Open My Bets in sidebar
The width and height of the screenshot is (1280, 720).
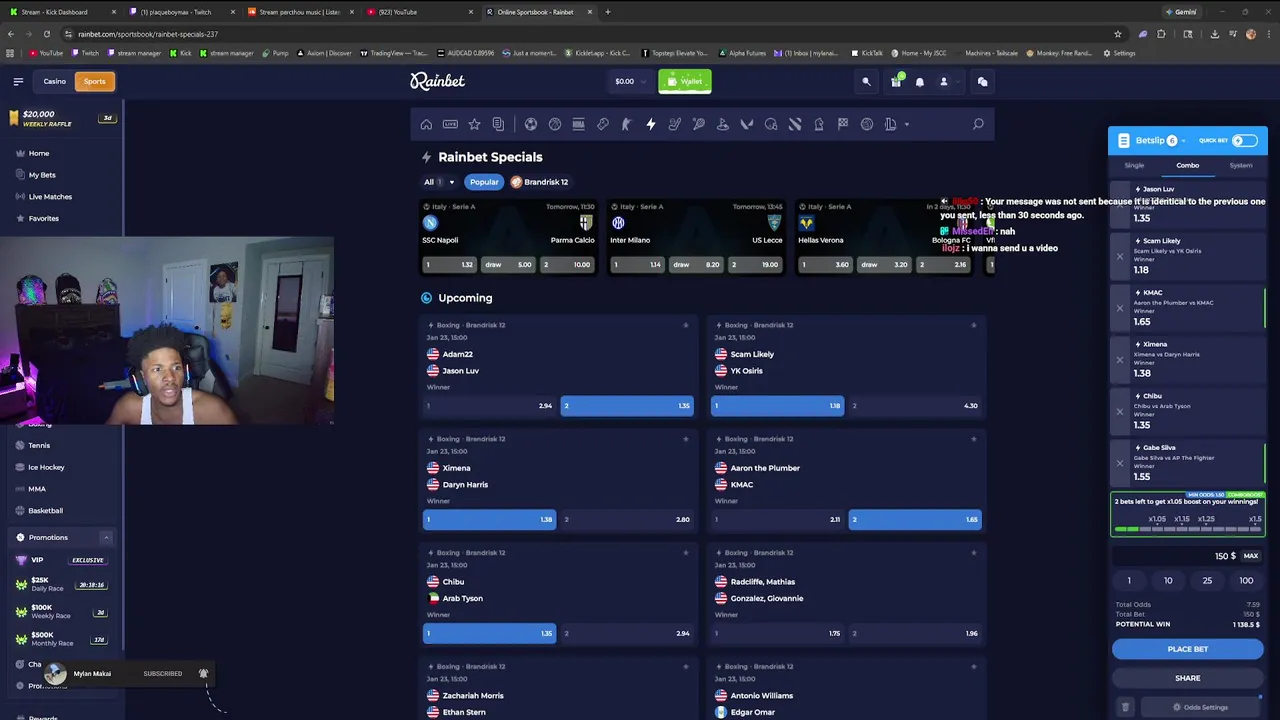42,175
